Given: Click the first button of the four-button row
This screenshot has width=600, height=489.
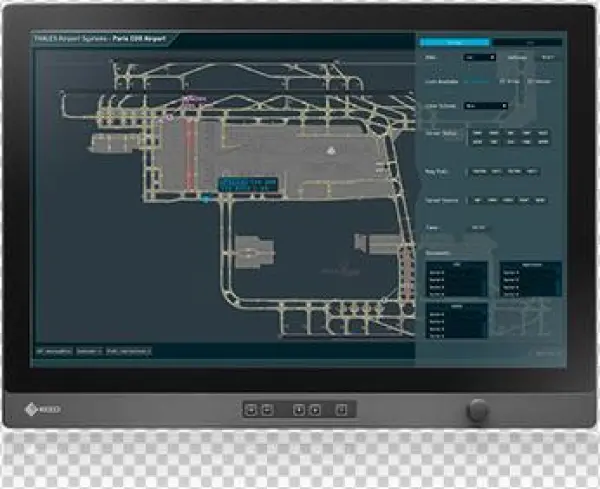Looking at the screenshot, I should click(479, 171).
